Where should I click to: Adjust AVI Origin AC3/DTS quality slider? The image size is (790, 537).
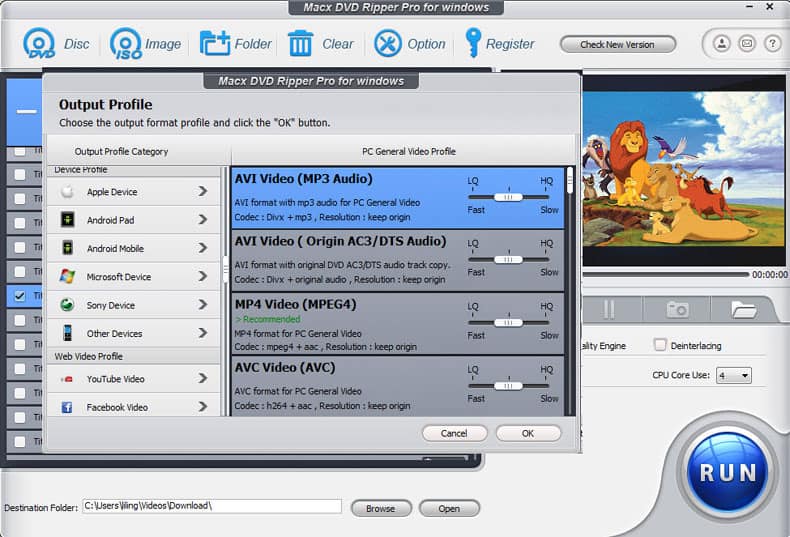coord(508,259)
